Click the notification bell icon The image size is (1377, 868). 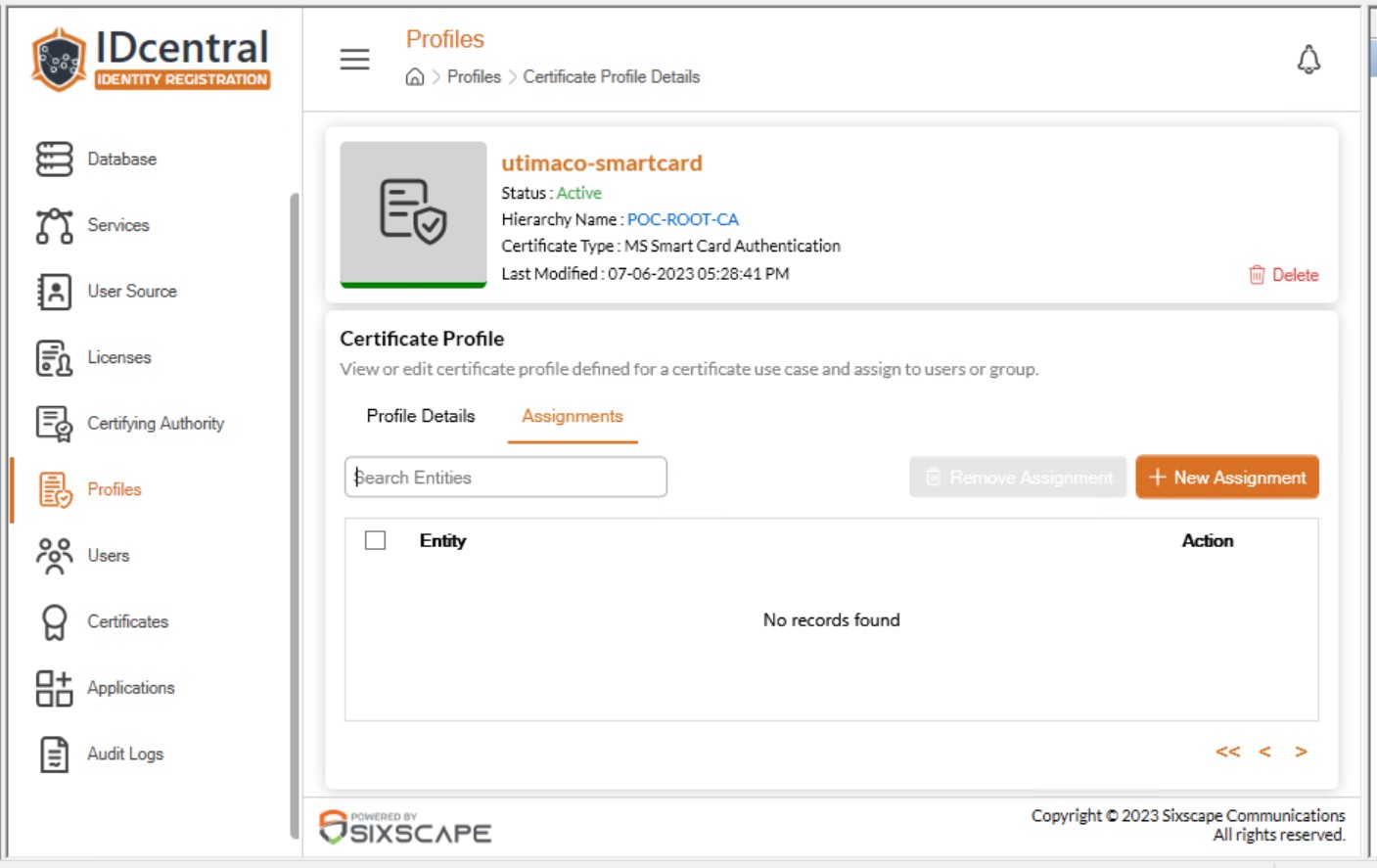coord(1308,60)
